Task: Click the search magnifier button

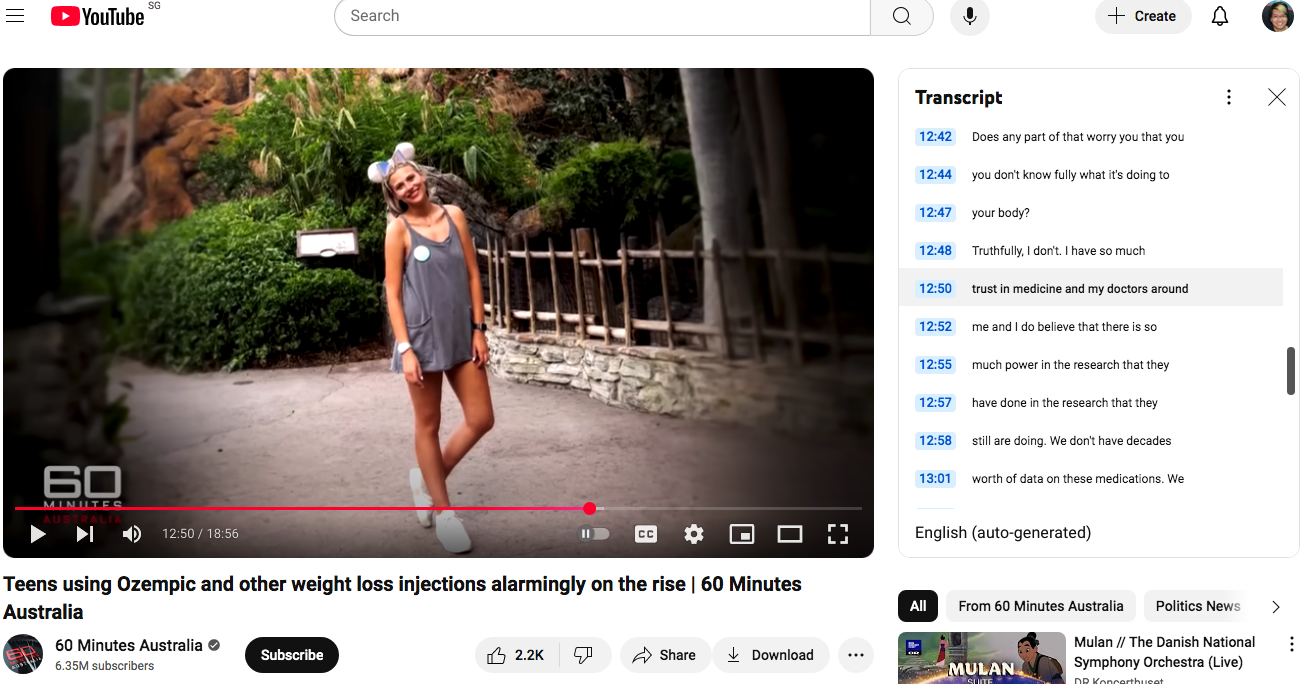Action: tap(901, 17)
